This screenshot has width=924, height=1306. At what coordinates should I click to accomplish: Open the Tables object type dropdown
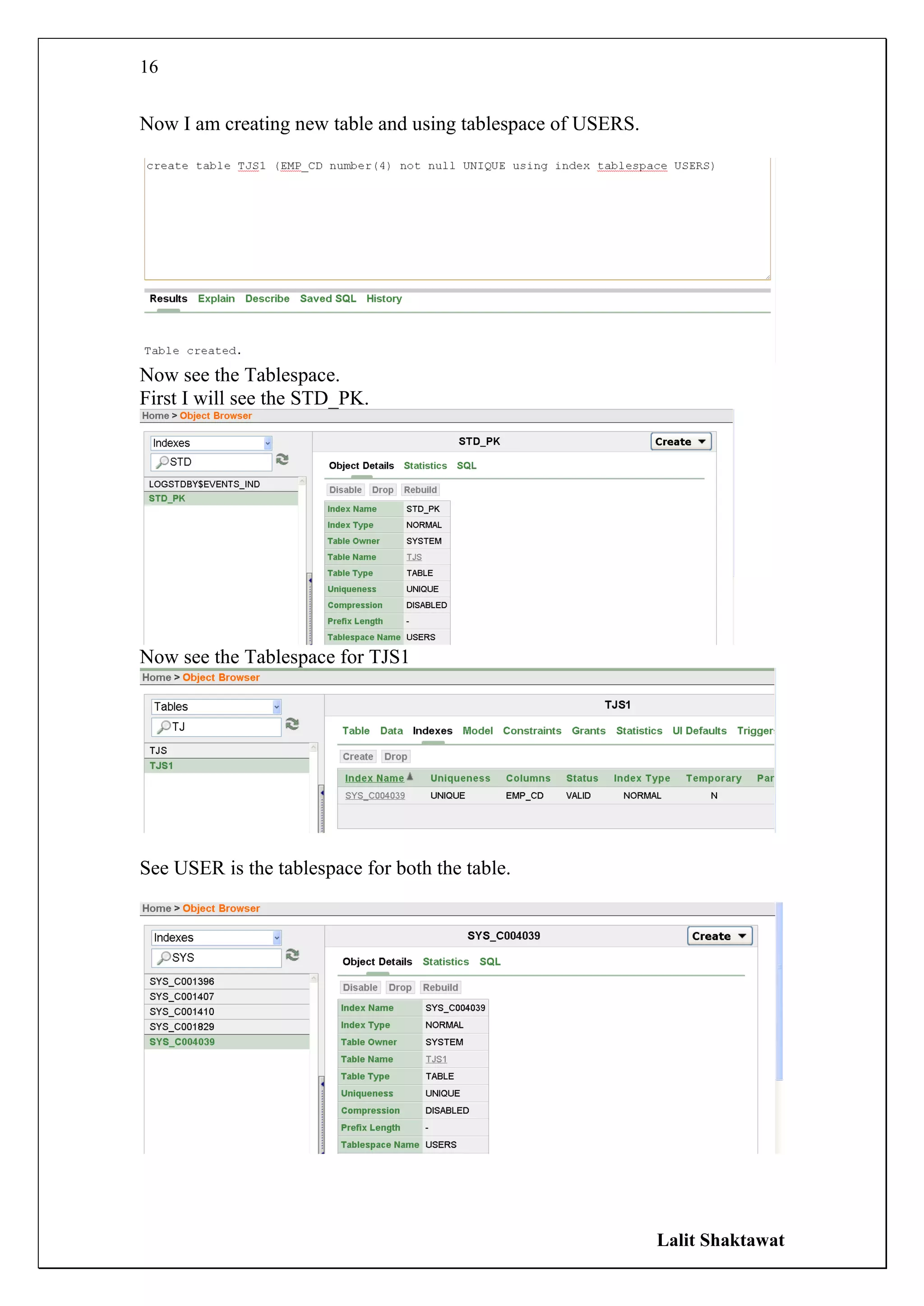point(216,706)
